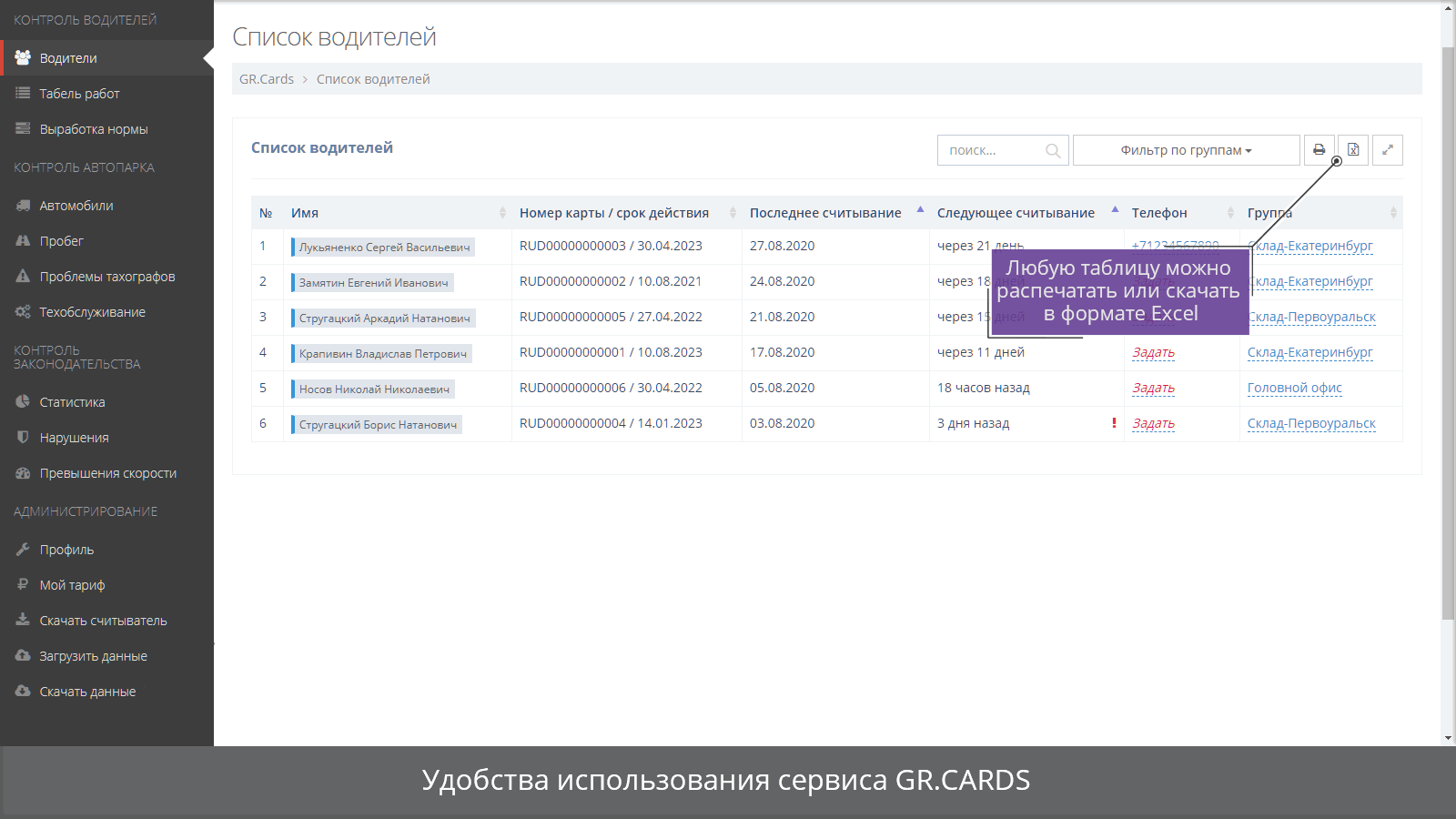Click card number RUD00000000006 / 30.04.2022
Viewport: 1456px width, 819px height.
(611, 388)
